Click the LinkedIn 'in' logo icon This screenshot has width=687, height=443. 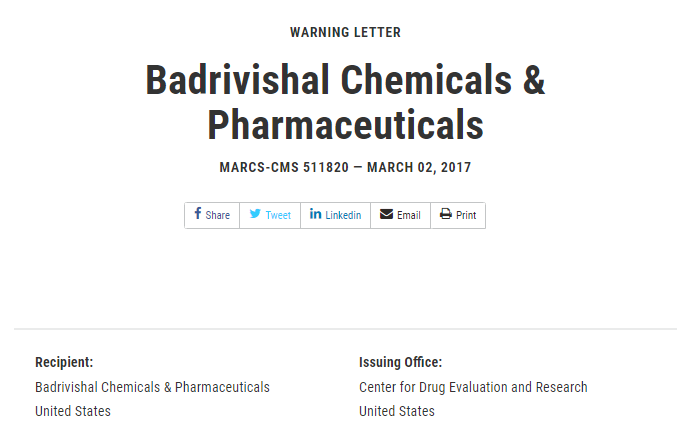pyautogui.click(x=315, y=213)
